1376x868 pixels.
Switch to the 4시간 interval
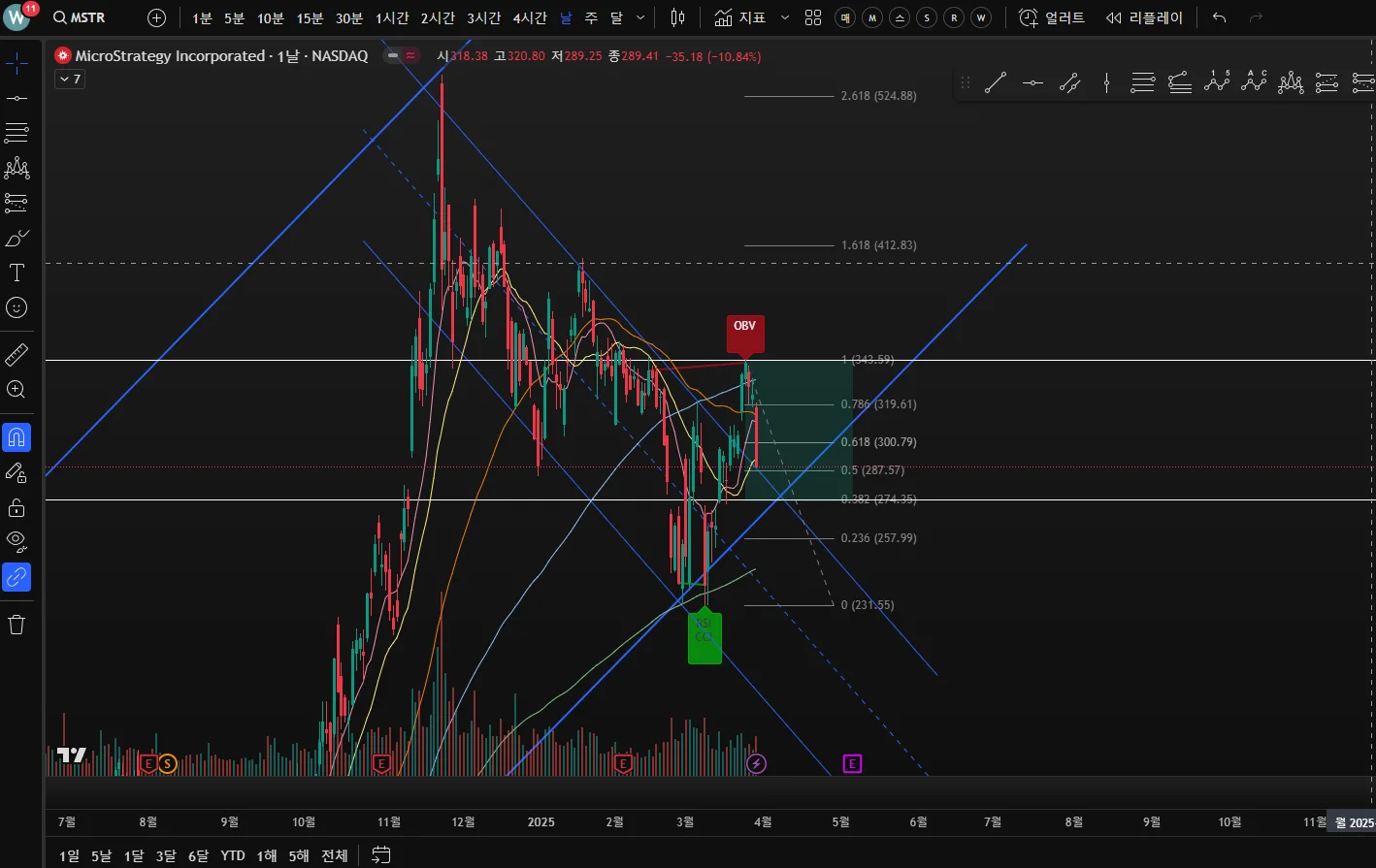tap(530, 18)
